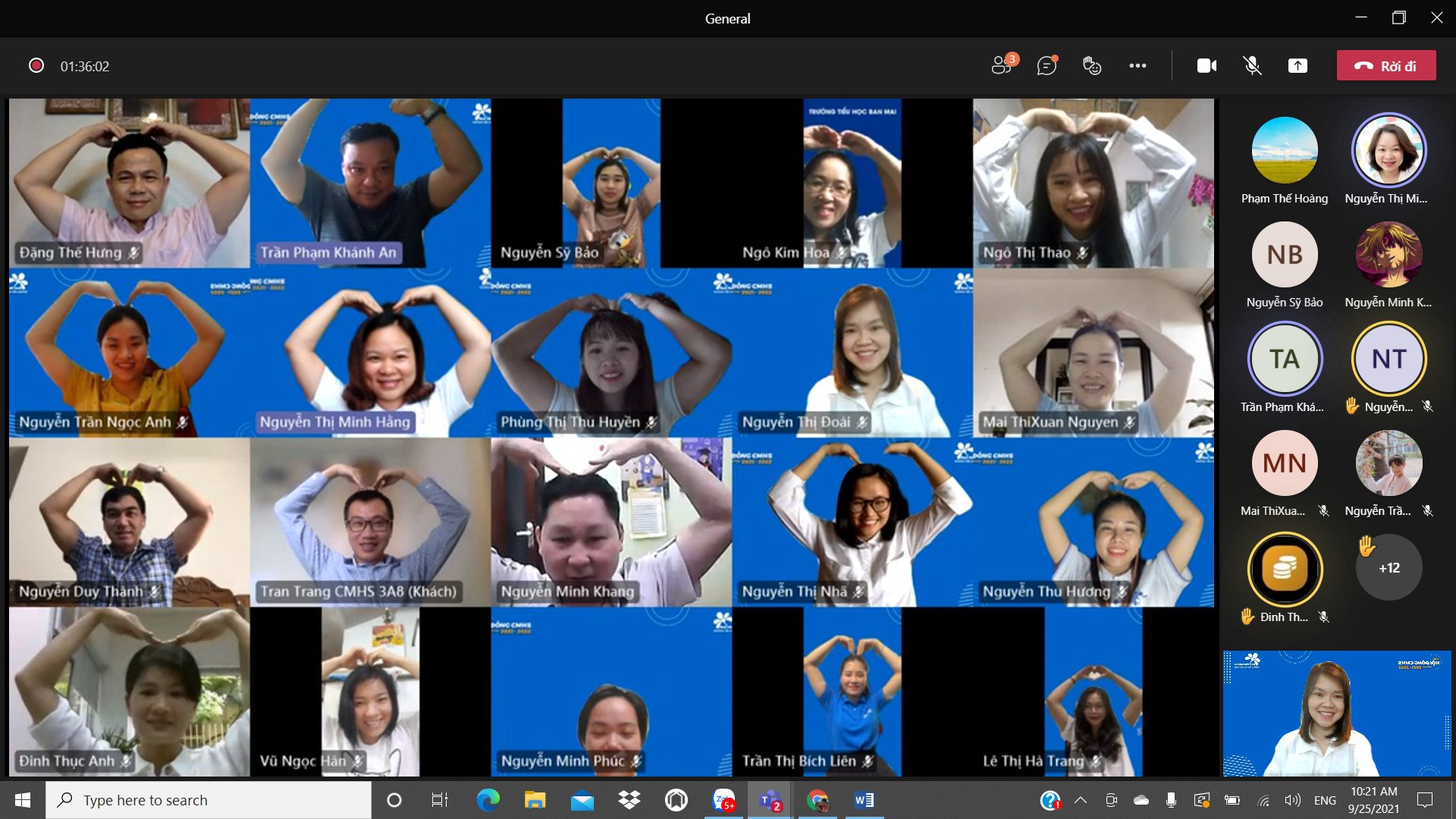Toggle system volume speaker icon
This screenshot has height=819, width=1456.
pyautogui.click(x=1292, y=800)
